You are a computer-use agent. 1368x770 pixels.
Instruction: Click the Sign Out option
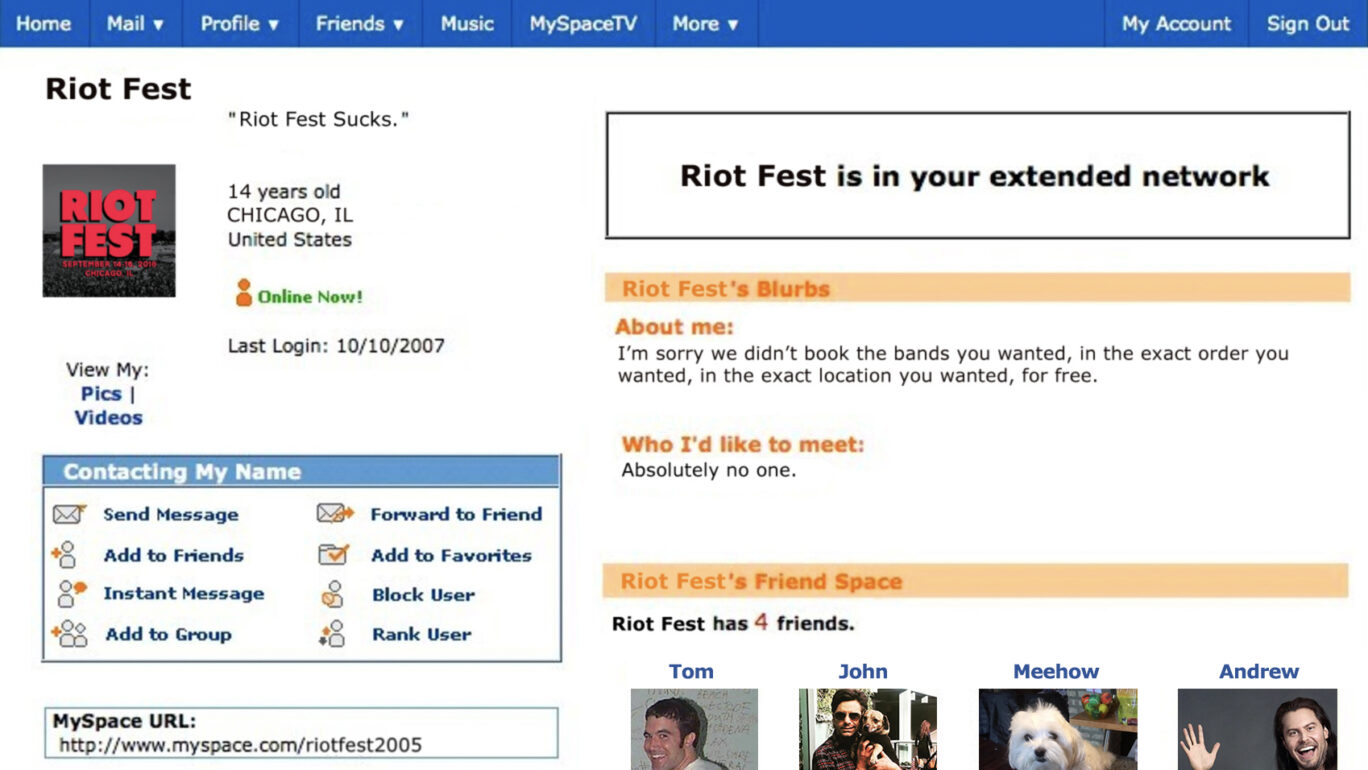point(1307,24)
